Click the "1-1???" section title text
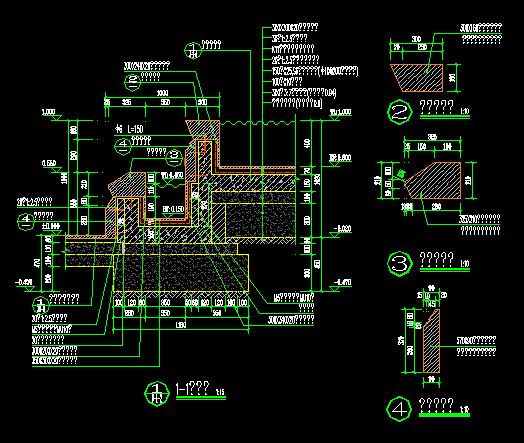Screen dimensions: 524x443 192,389
